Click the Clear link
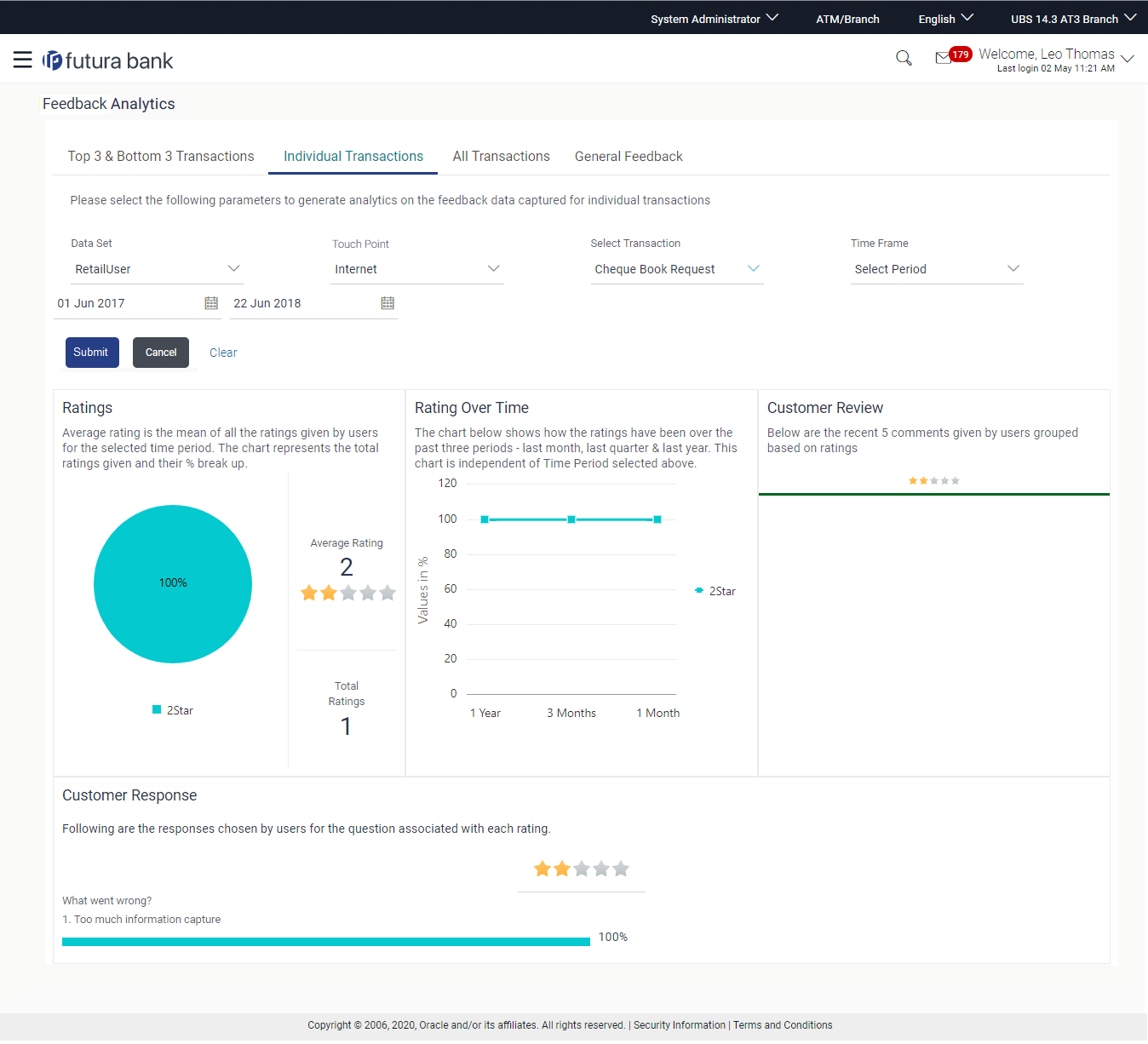This screenshot has width=1148, height=1044. (223, 353)
